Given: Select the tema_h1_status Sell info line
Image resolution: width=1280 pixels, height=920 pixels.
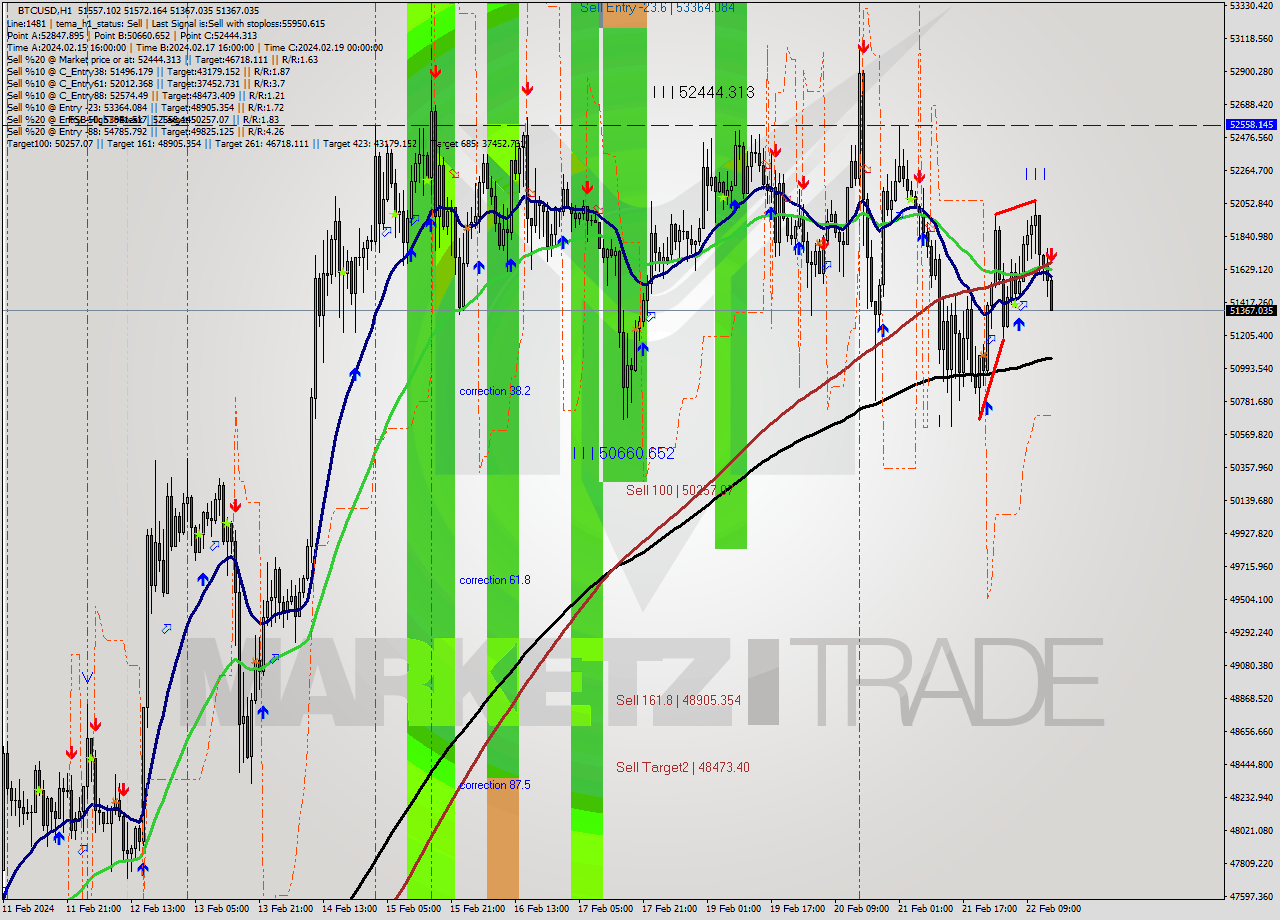Looking at the screenshot, I should [166, 23].
